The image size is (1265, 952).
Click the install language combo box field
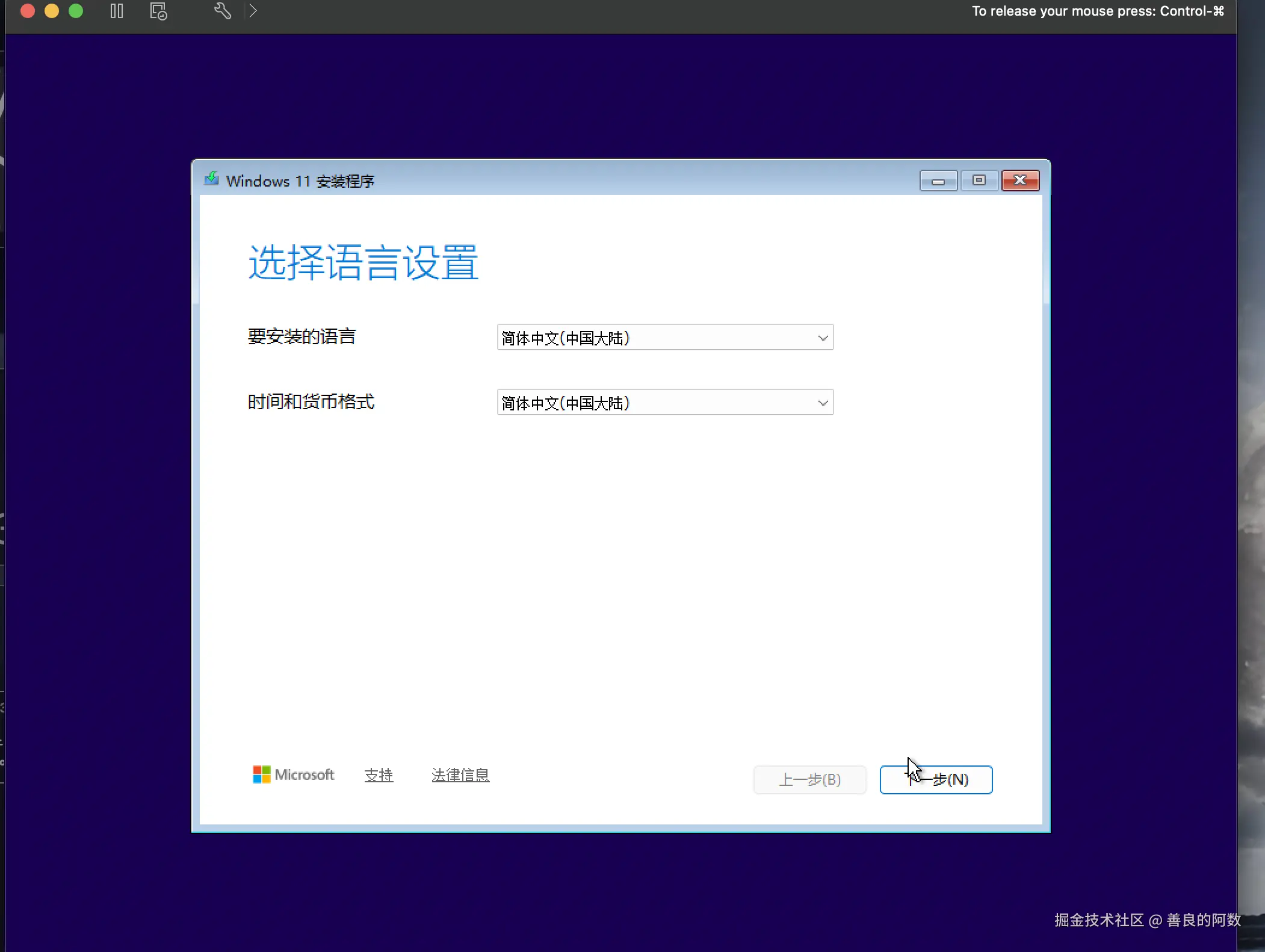tap(665, 338)
